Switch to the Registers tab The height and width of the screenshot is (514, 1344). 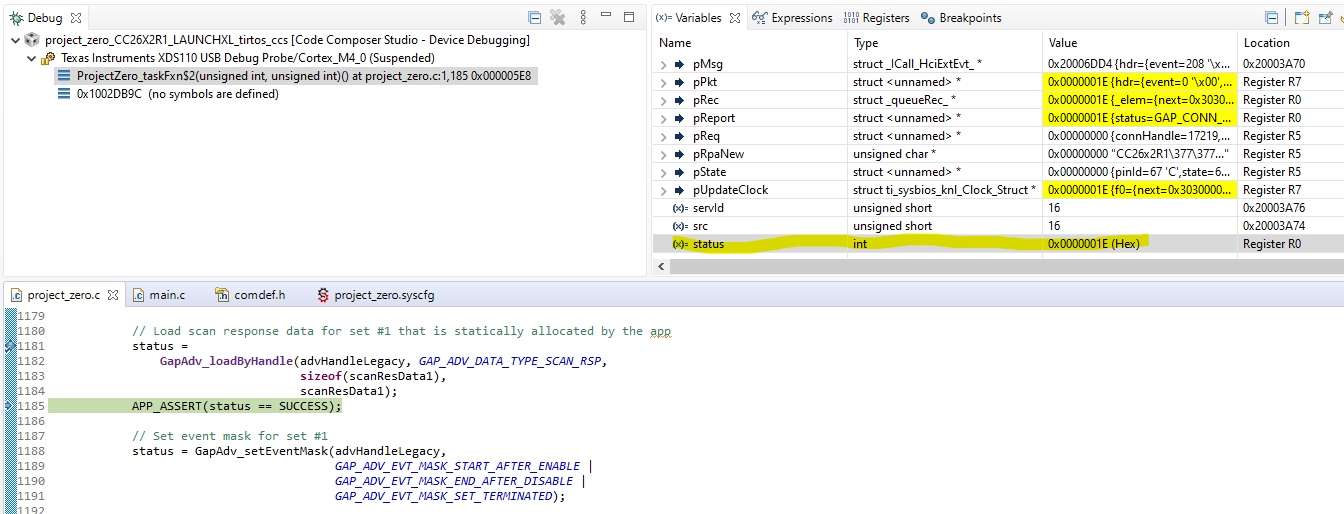pyautogui.click(x=877, y=18)
